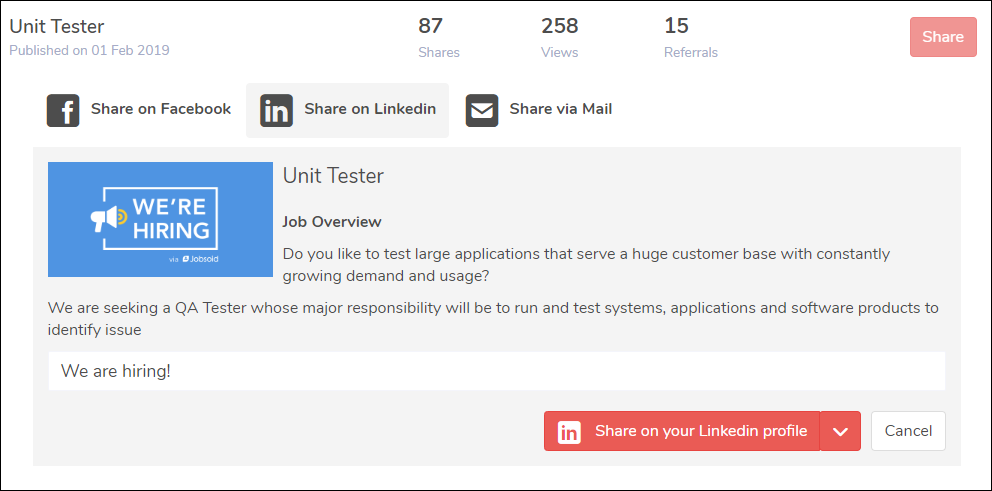Image resolution: width=992 pixels, height=491 pixels.
Task: Cancel the LinkedIn share dialog
Action: 908,431
